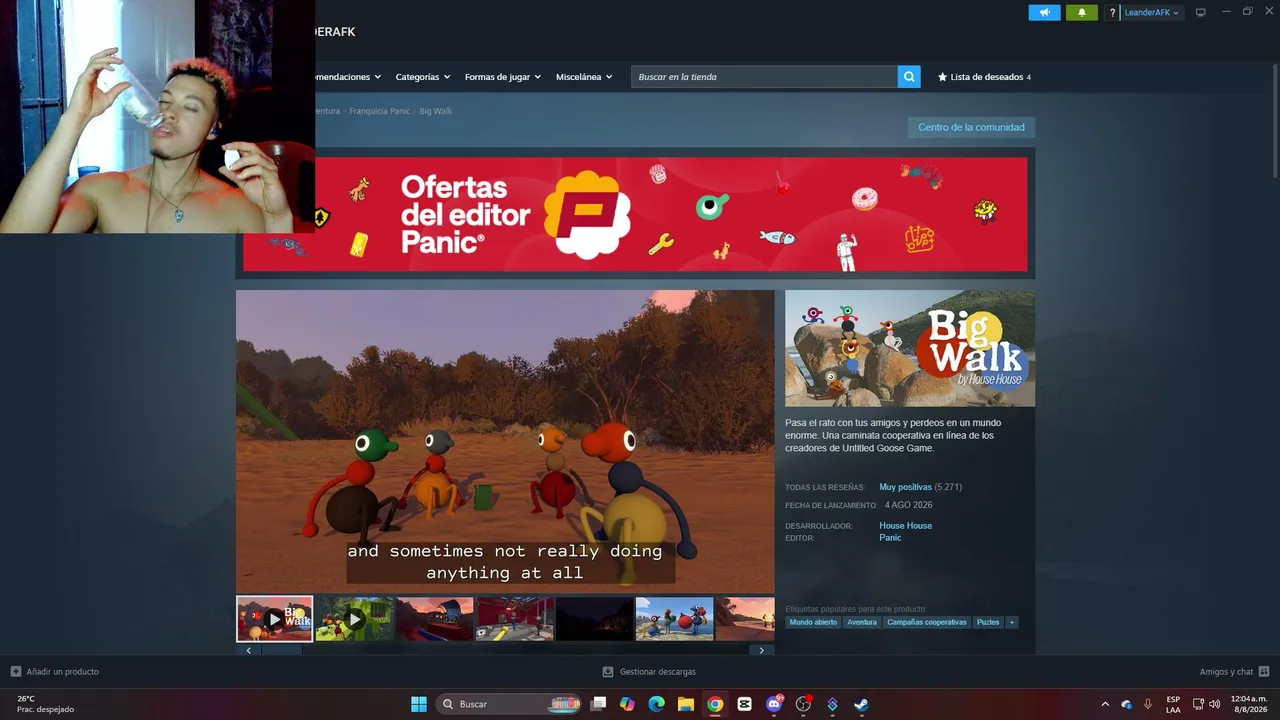Click the blue megaphone announcements icon
1280x720 pixels.
coord(1044,13)
